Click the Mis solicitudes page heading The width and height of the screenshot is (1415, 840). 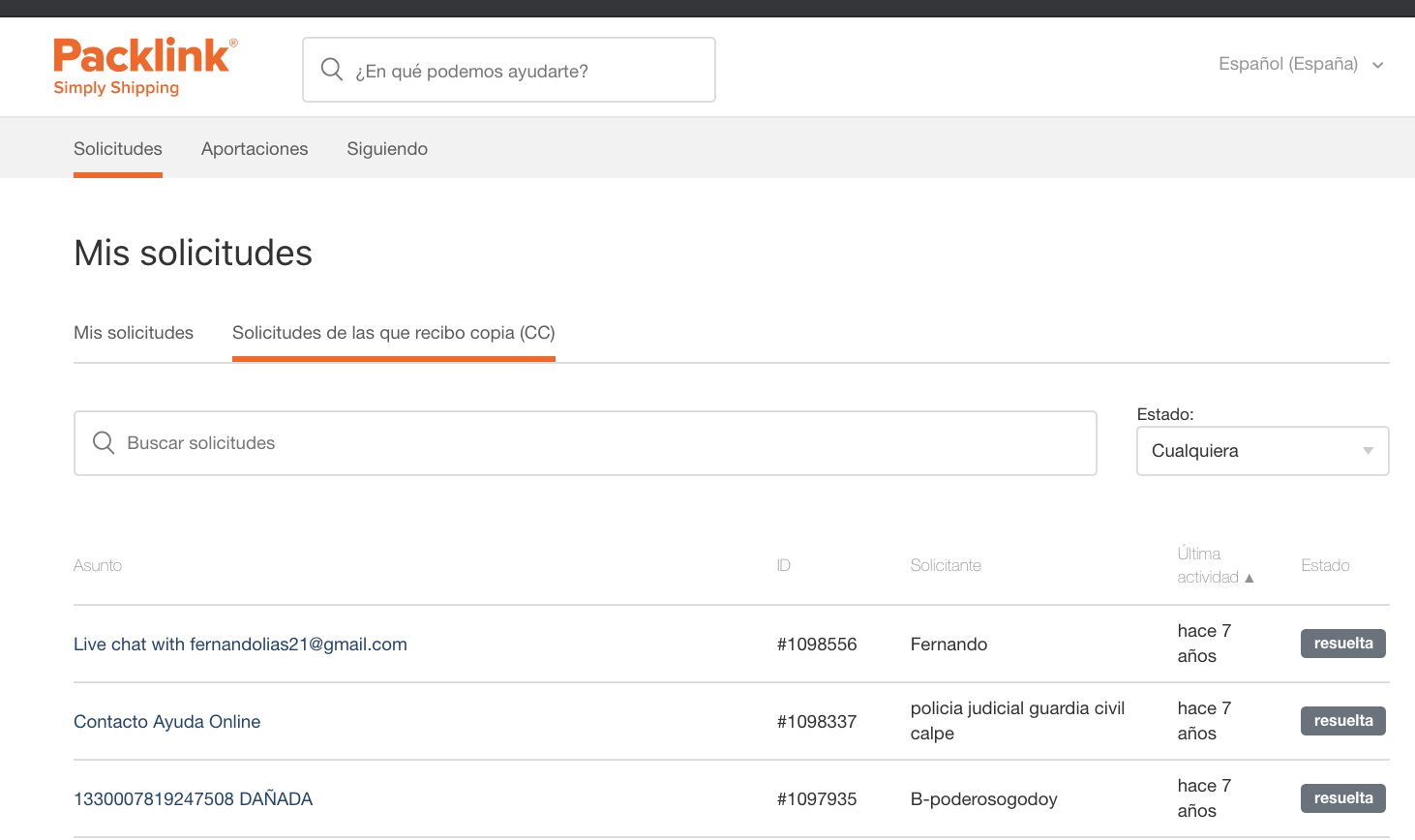coord(194,254)
